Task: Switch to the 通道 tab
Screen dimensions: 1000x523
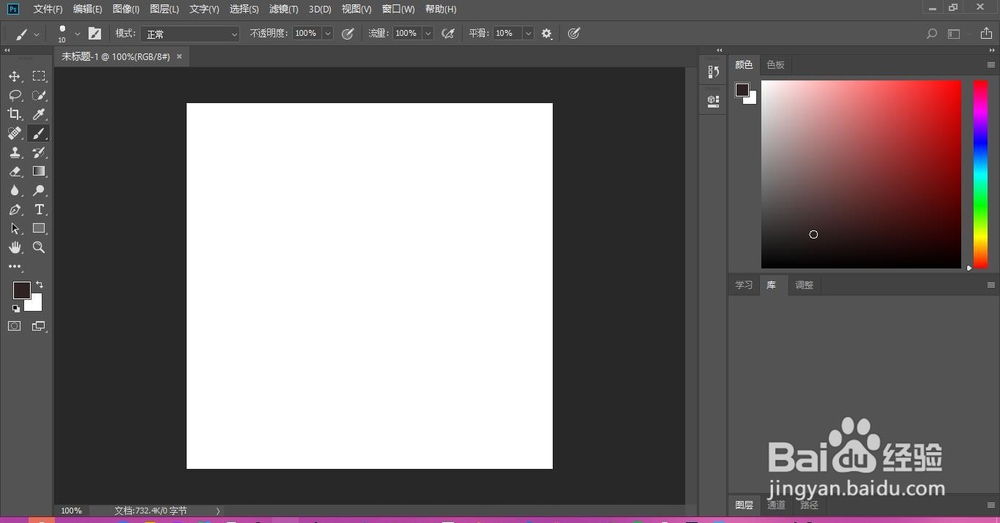Action: pyautogui.click(x=776, y=505)
